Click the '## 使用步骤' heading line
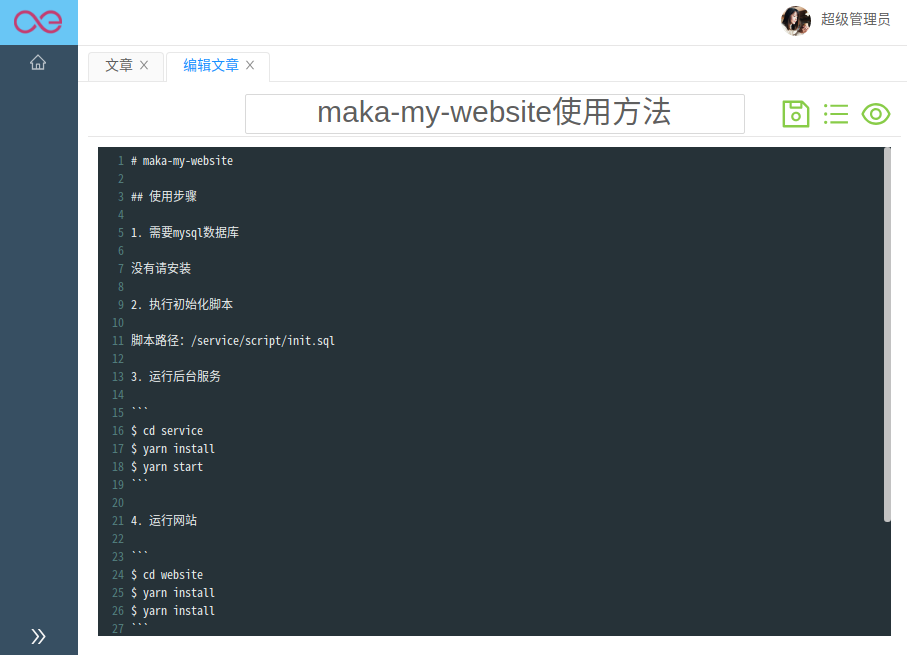 pos(164,197)
